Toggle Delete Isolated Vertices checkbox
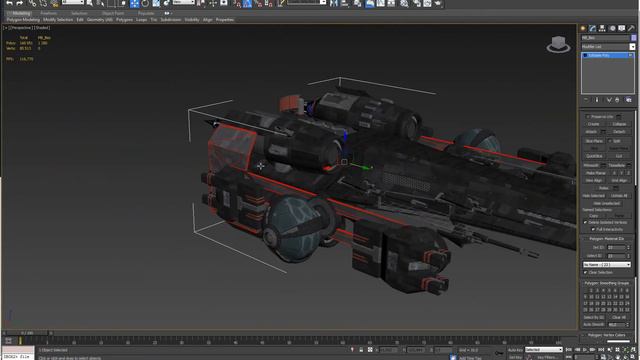 (x=586, y=222)
